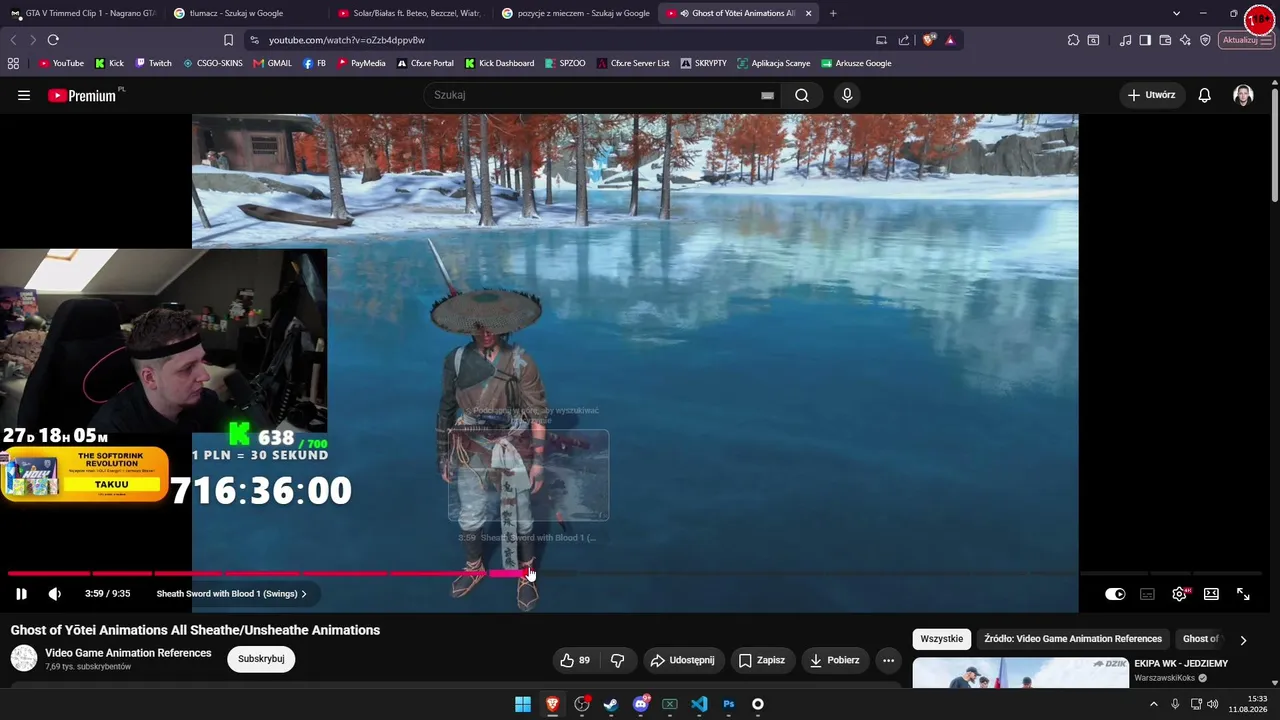This screenshot has height=720, width=1280.
Task: Expand chapter 'Sheath Sword with Blood 1'
Action: [231, 594]
